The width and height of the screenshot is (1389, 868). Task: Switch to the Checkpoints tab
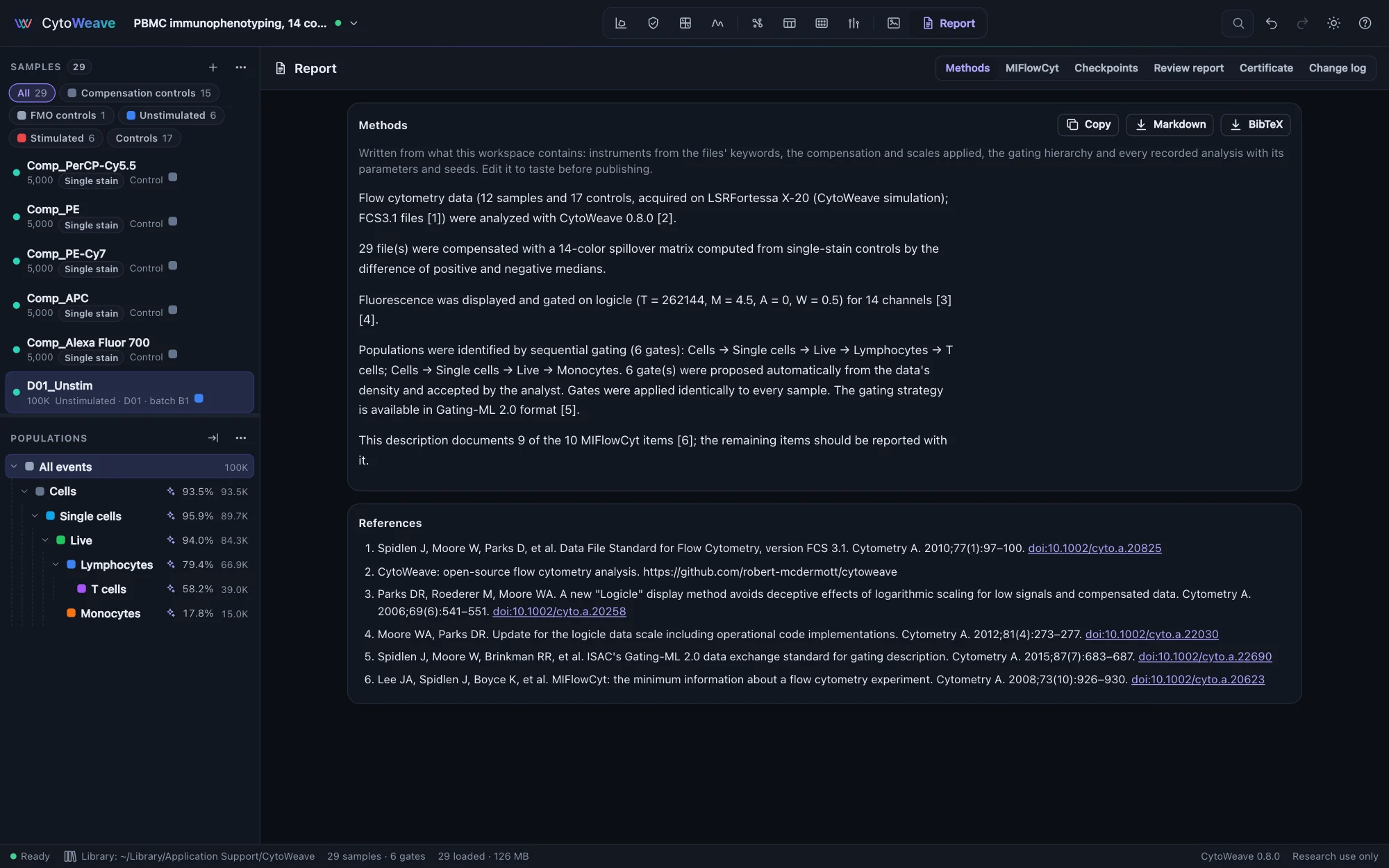pos(1106,68)
